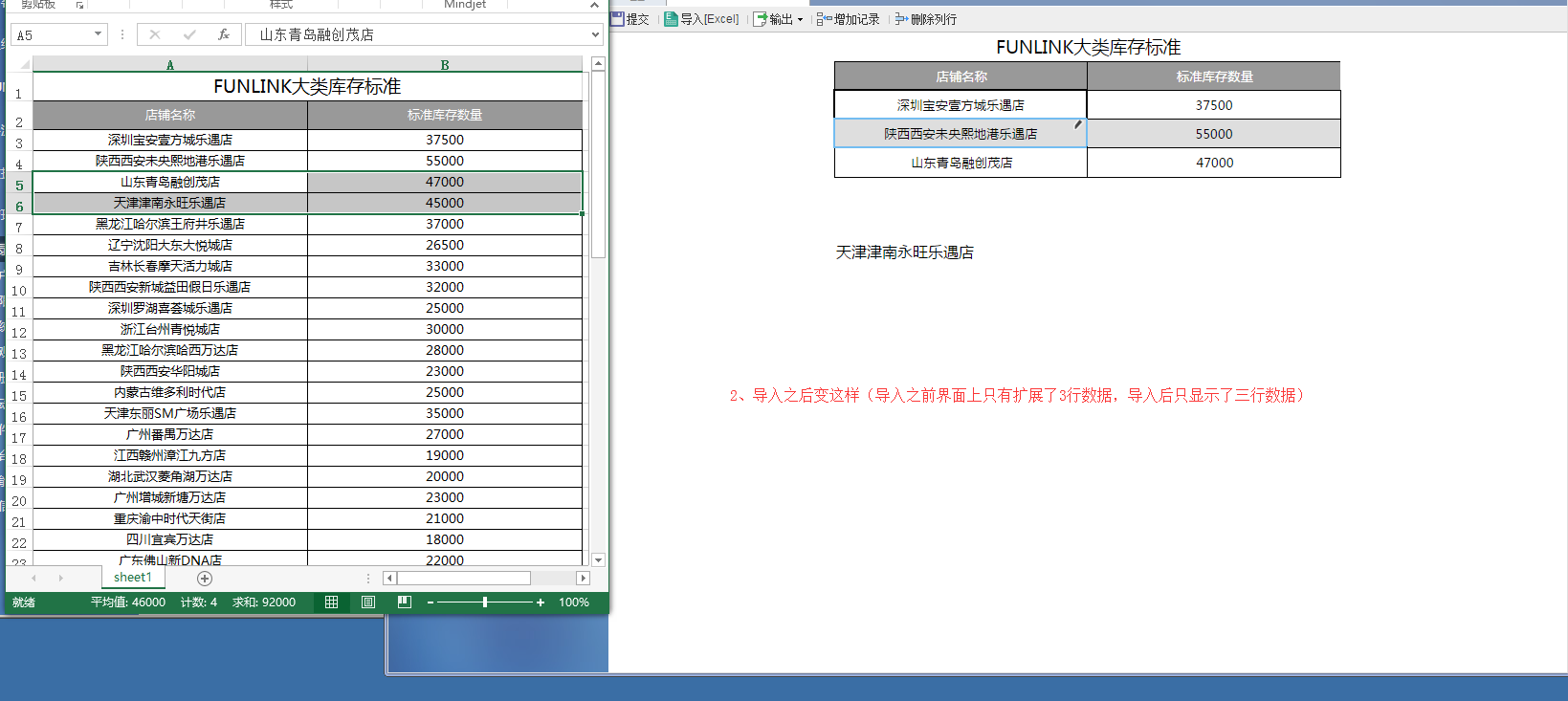The width and height of the screenshot is (1568, 701).
Task: Click the zoom out minus button
Action: [431, 602]
